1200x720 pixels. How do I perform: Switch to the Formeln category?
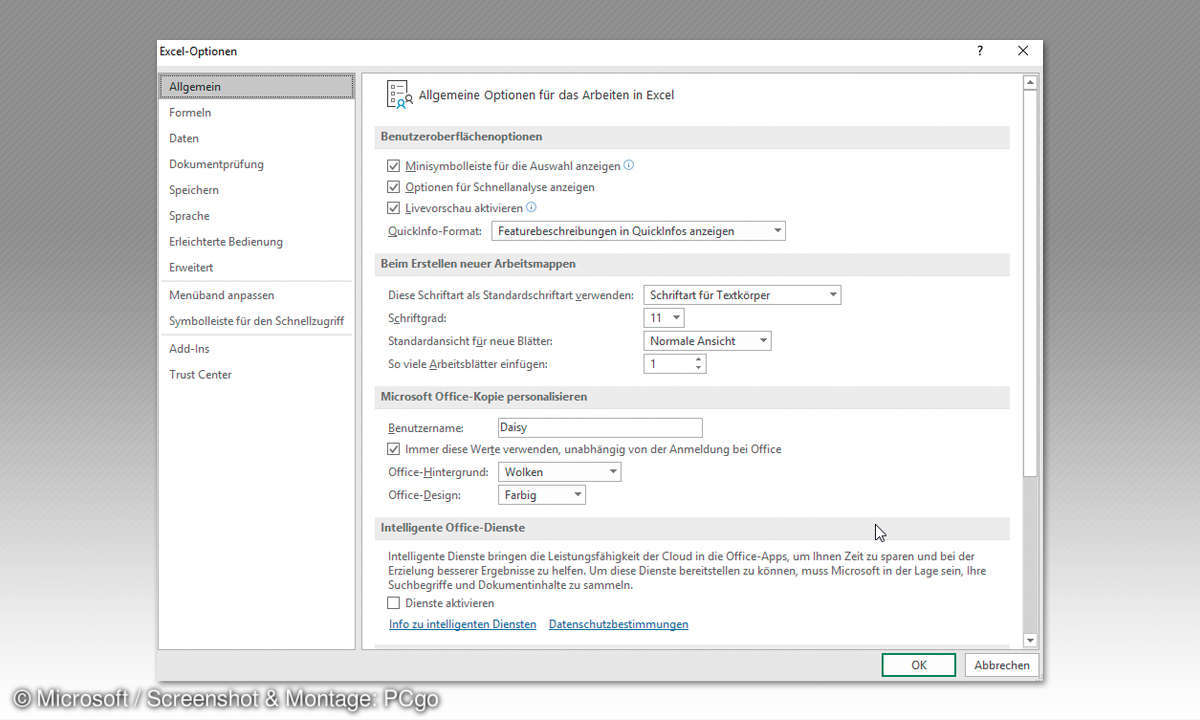(x=257, y=113)
